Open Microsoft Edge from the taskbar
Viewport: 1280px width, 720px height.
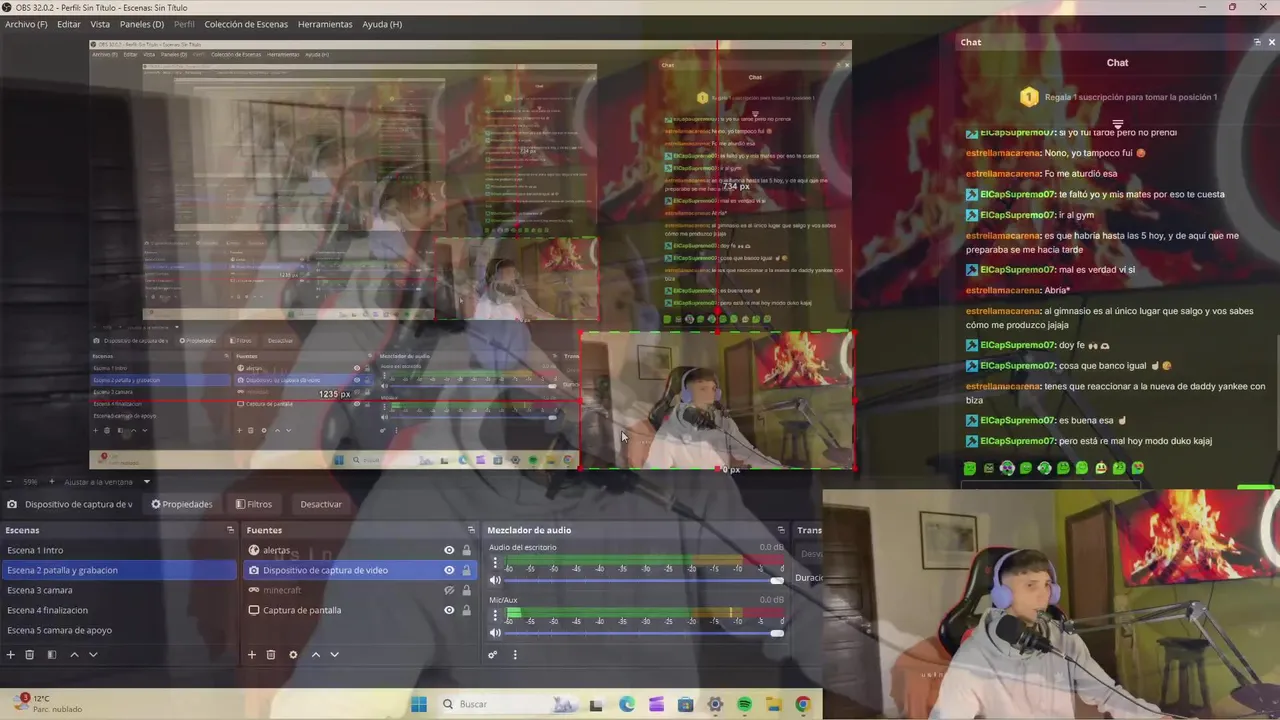[x=626, y=705]
